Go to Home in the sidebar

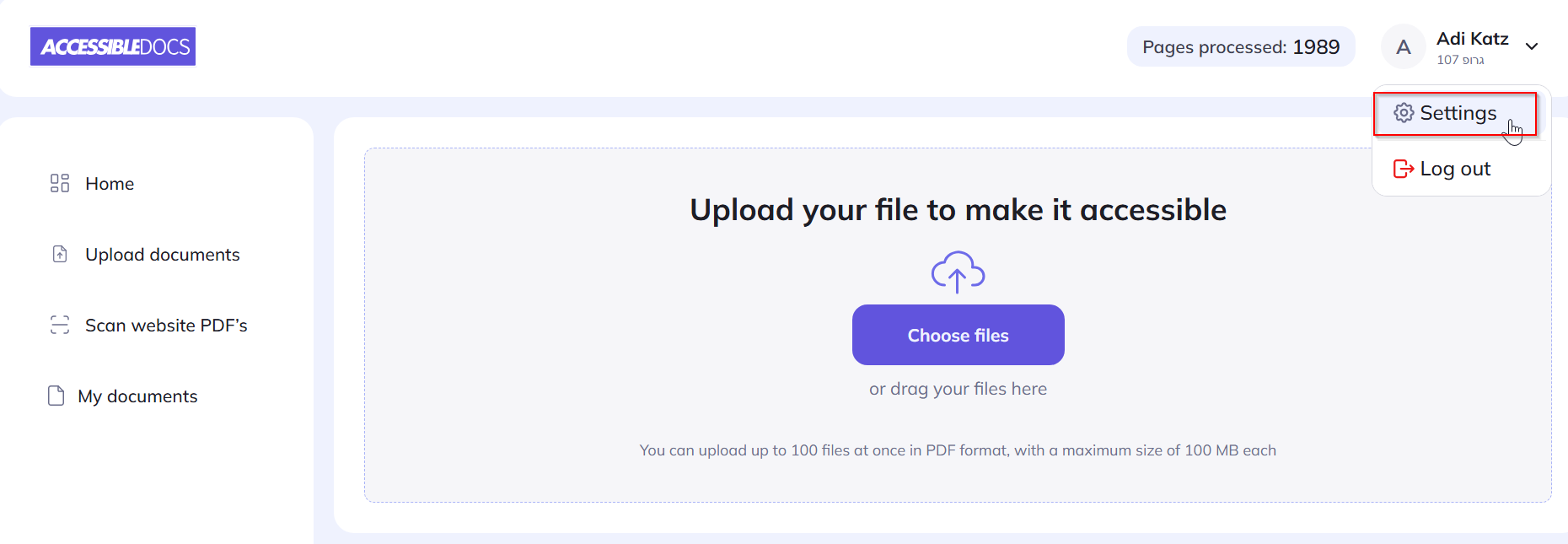[110, 184]
